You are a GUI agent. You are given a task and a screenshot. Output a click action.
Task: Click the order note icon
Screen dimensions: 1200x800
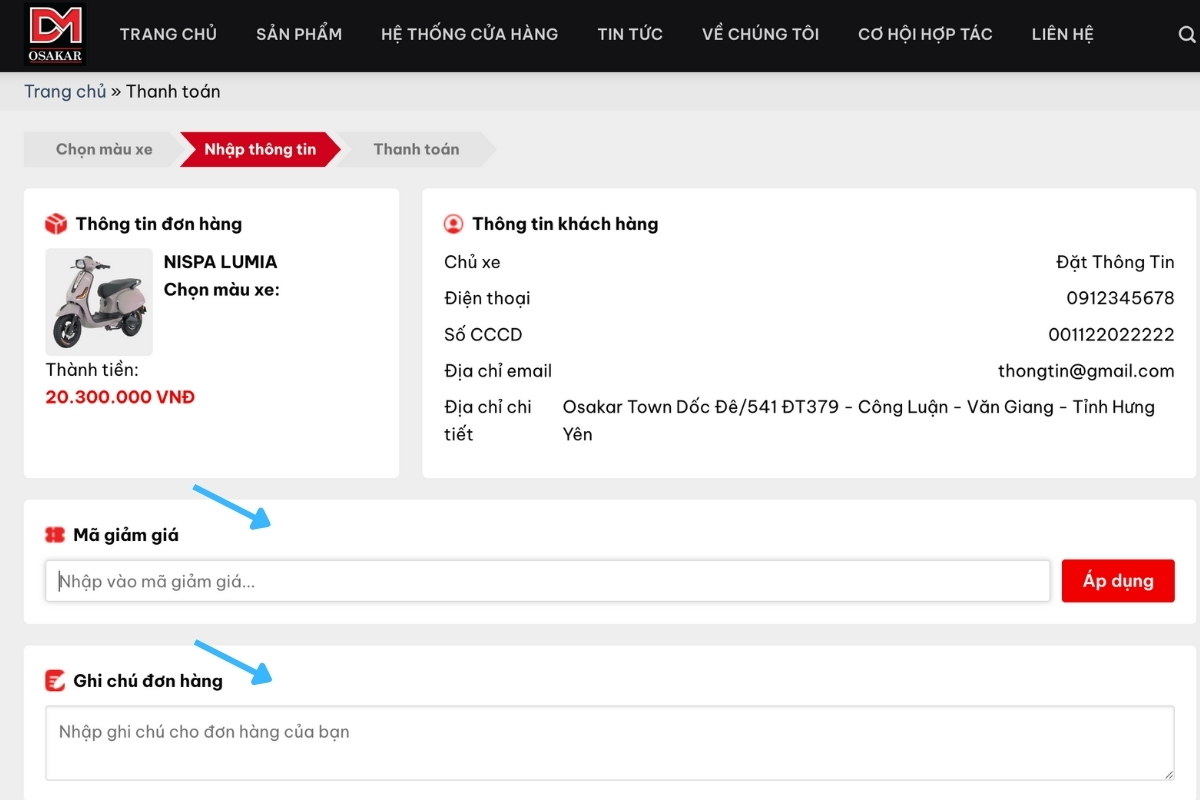pos(55,681)
